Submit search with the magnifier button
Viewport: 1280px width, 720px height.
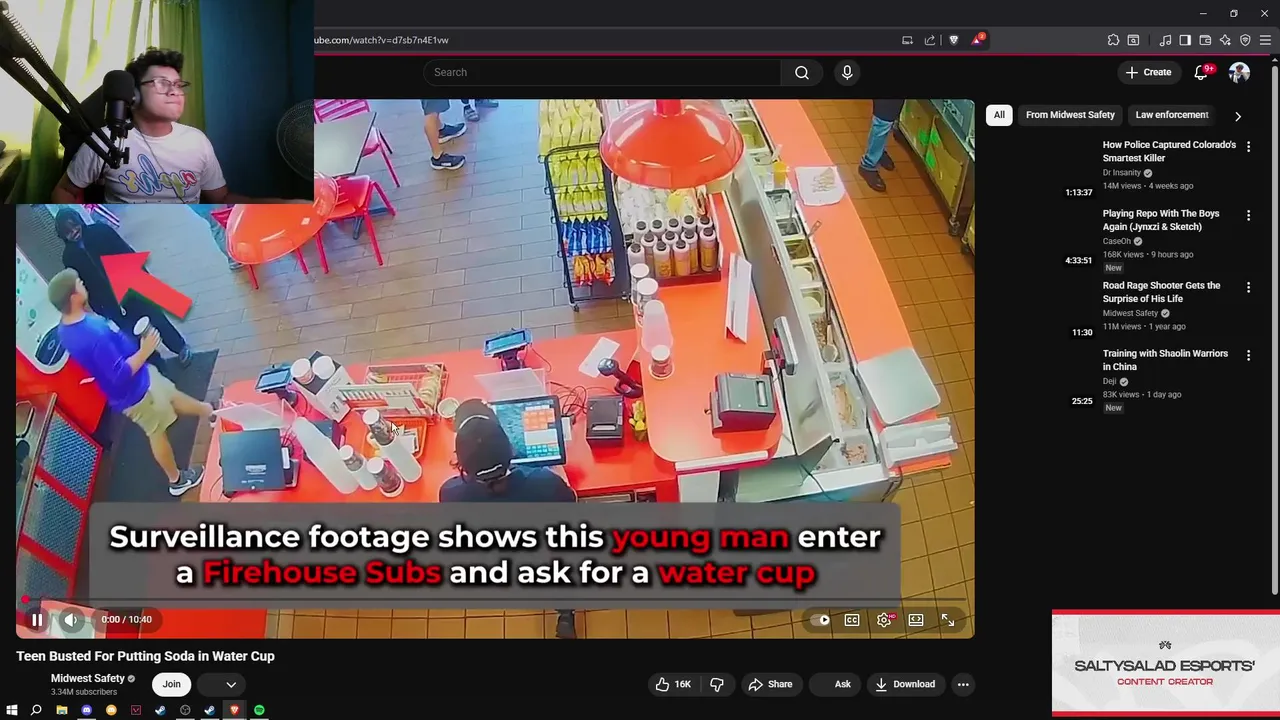(x=802, y=72)
